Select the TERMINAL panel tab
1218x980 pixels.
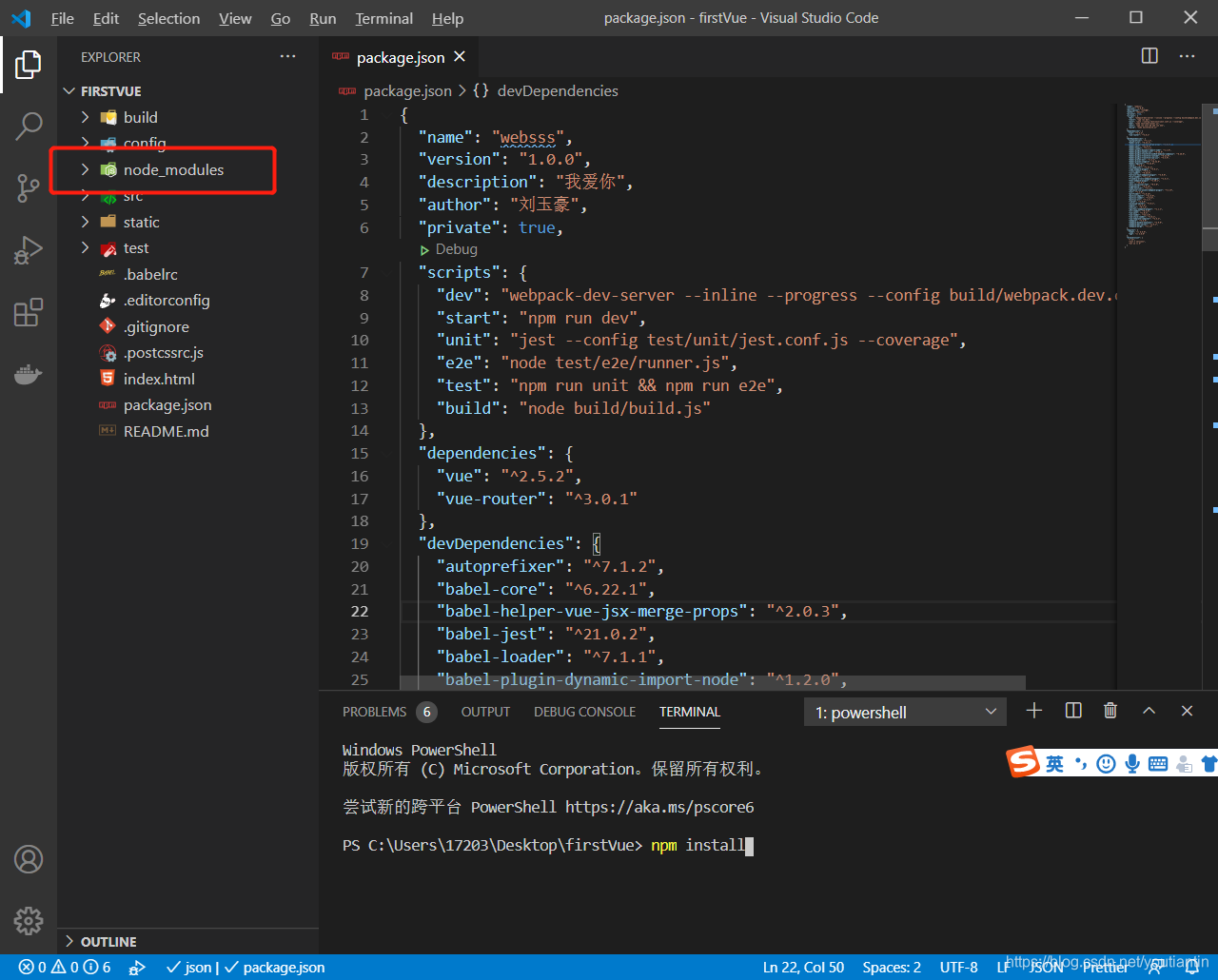[690, 712]
